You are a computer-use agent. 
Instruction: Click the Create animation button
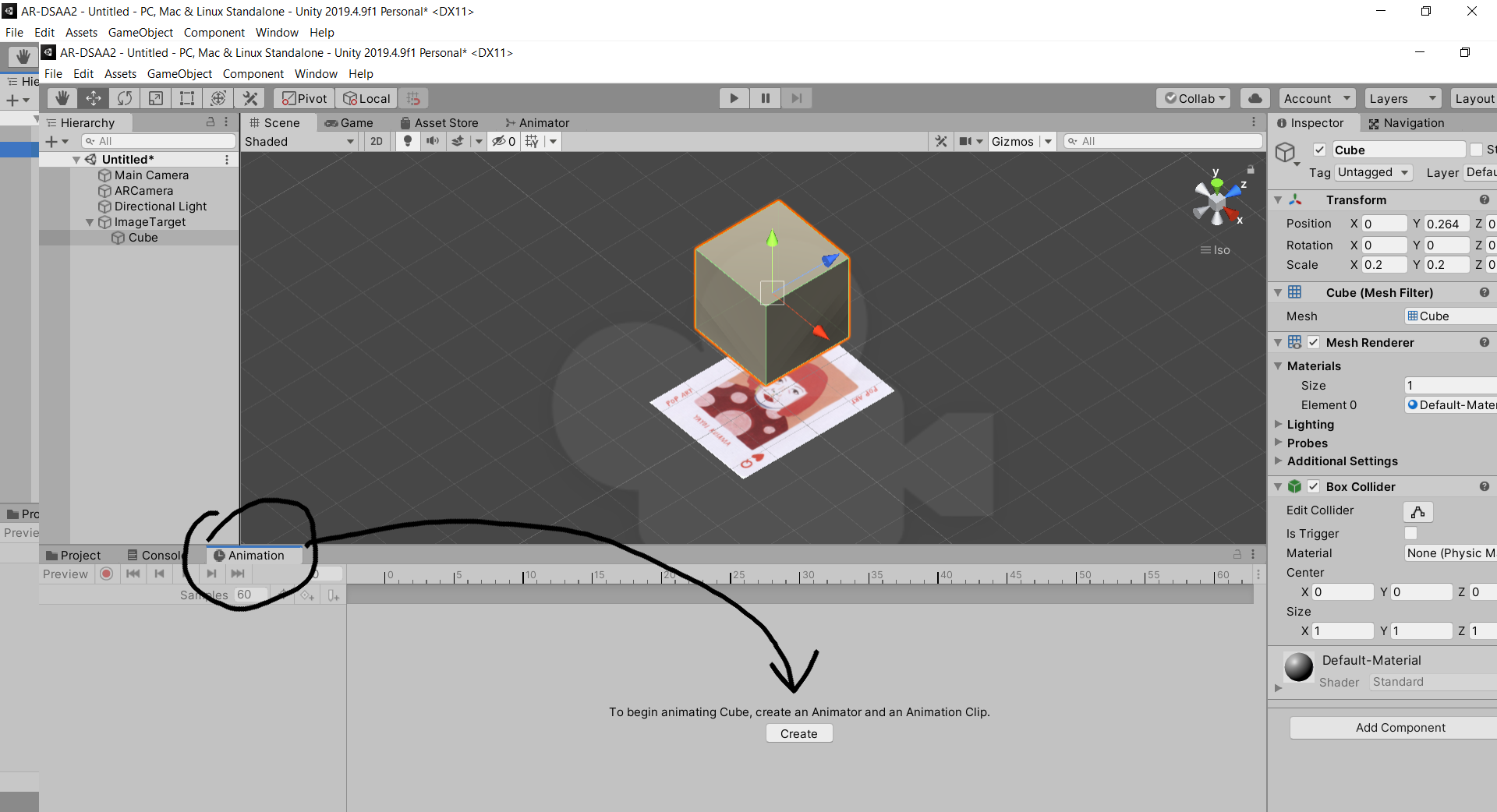[798, 733]
